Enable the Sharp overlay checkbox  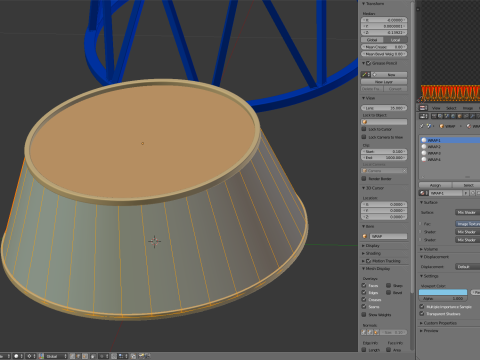388,285
